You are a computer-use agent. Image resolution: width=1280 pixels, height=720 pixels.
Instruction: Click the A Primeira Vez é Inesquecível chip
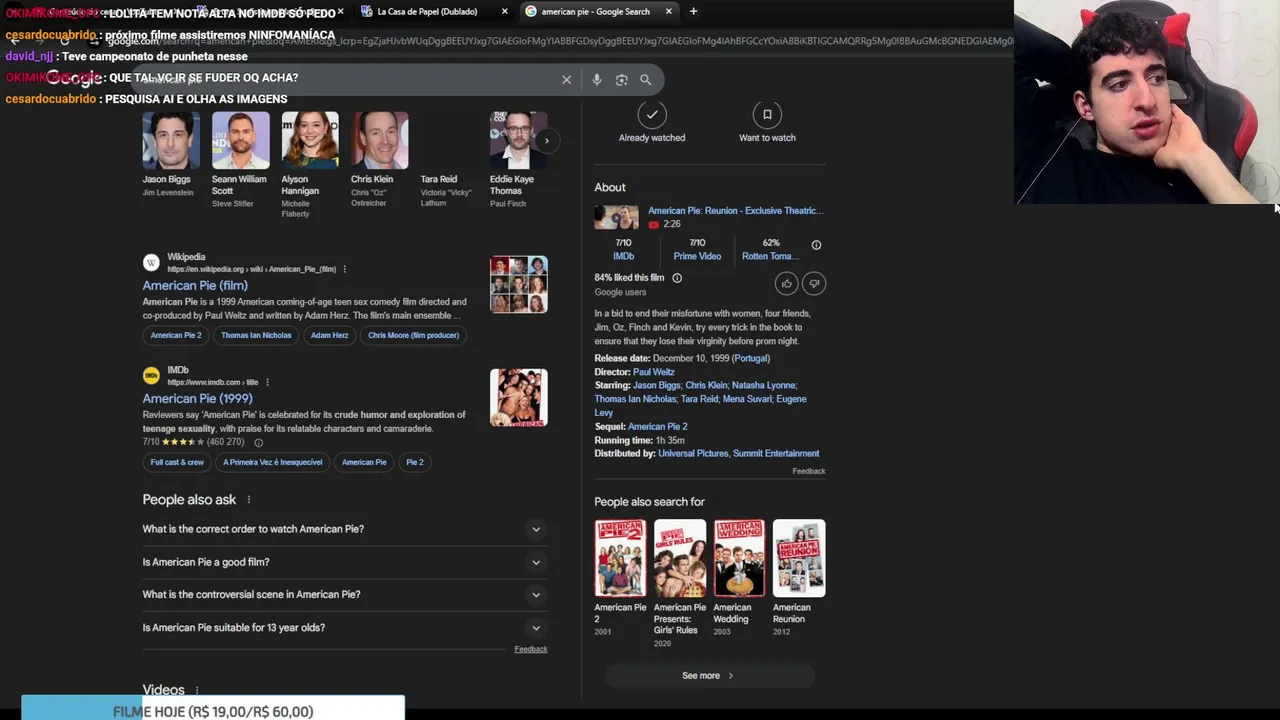click(x=272, y=462)
